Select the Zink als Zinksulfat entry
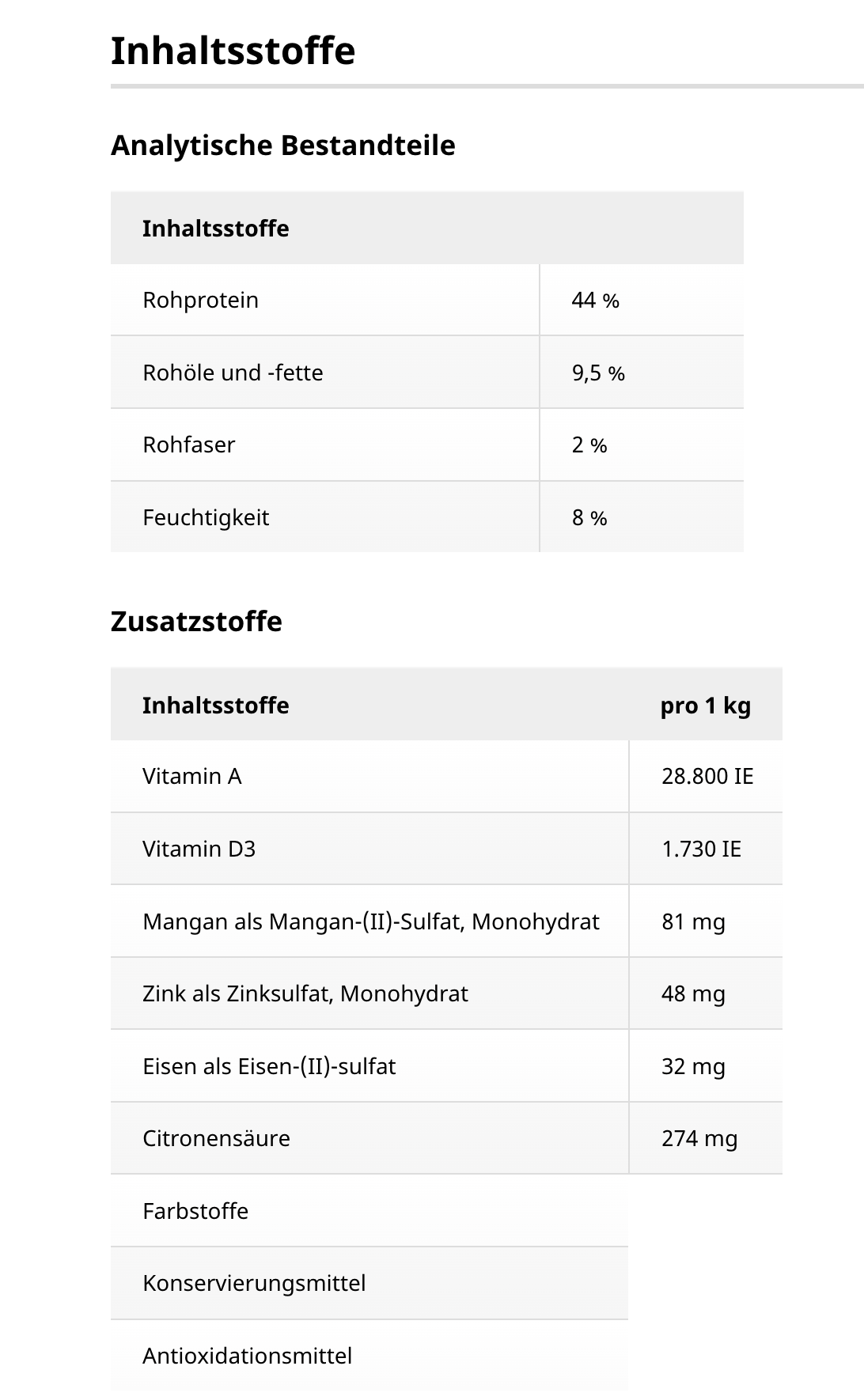The width and height of the screenshot is (864, 1400). click(305, 994)
